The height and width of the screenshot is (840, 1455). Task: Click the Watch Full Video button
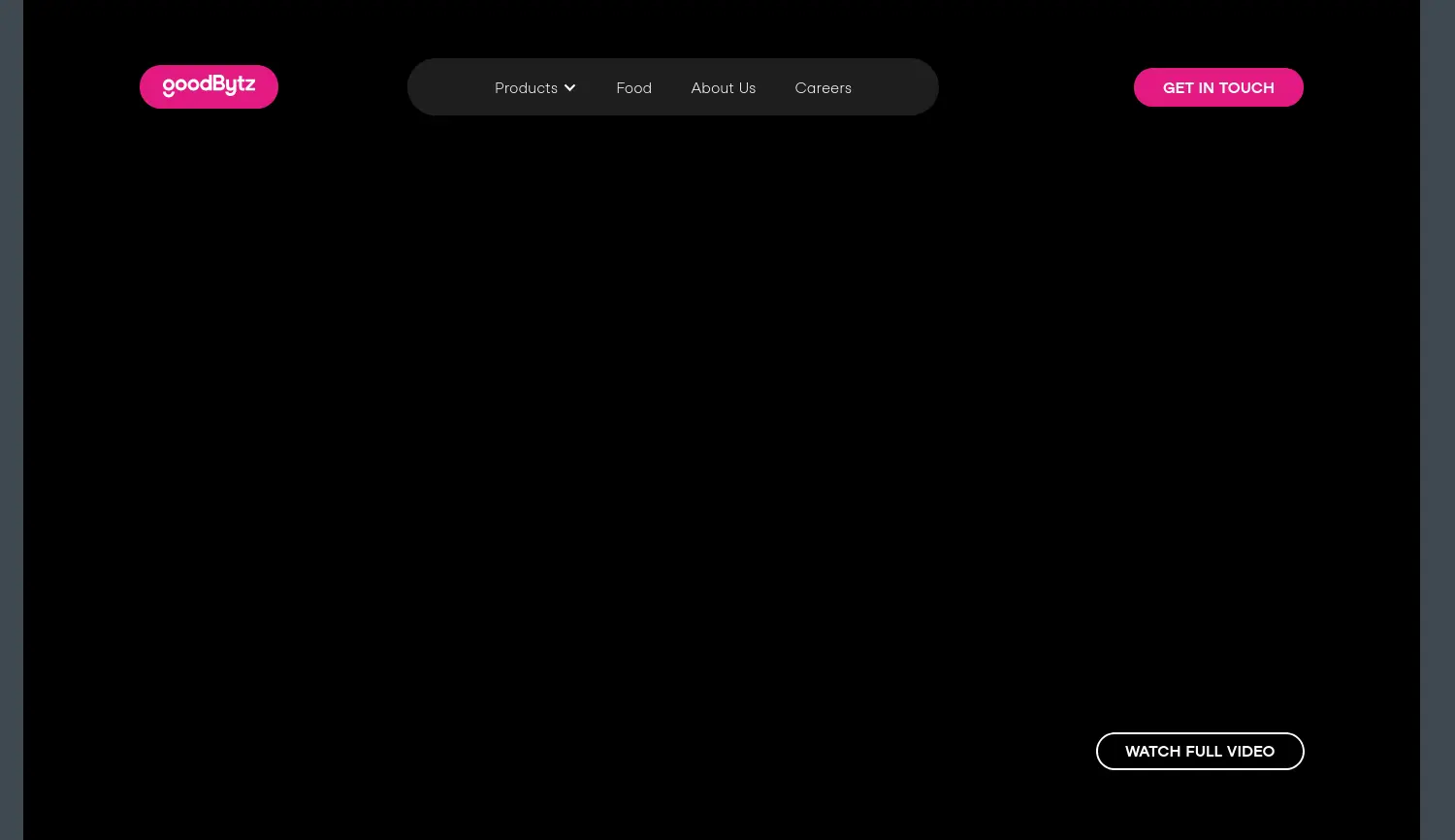coord(1199,751)
